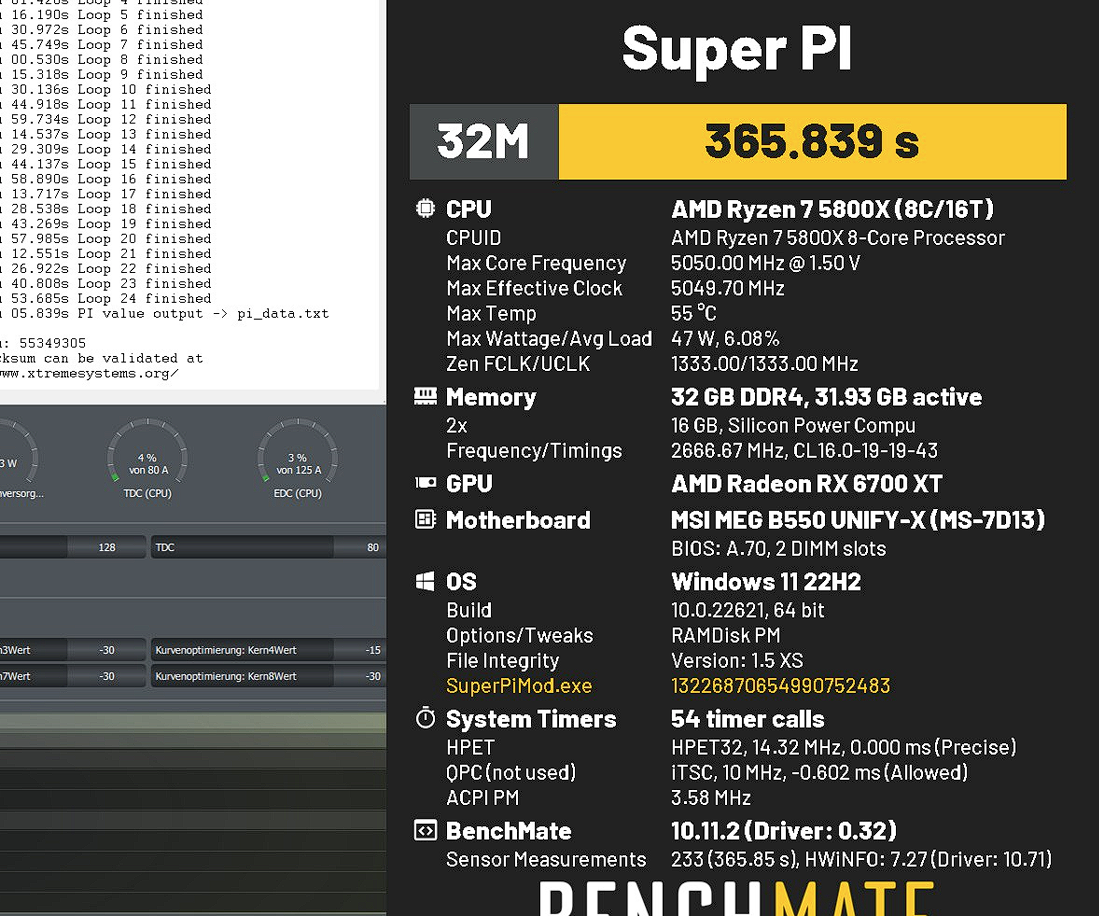1099x916 pixels.
Task: Click the Max Temp 55 °C value
Action: coord(694,313)
